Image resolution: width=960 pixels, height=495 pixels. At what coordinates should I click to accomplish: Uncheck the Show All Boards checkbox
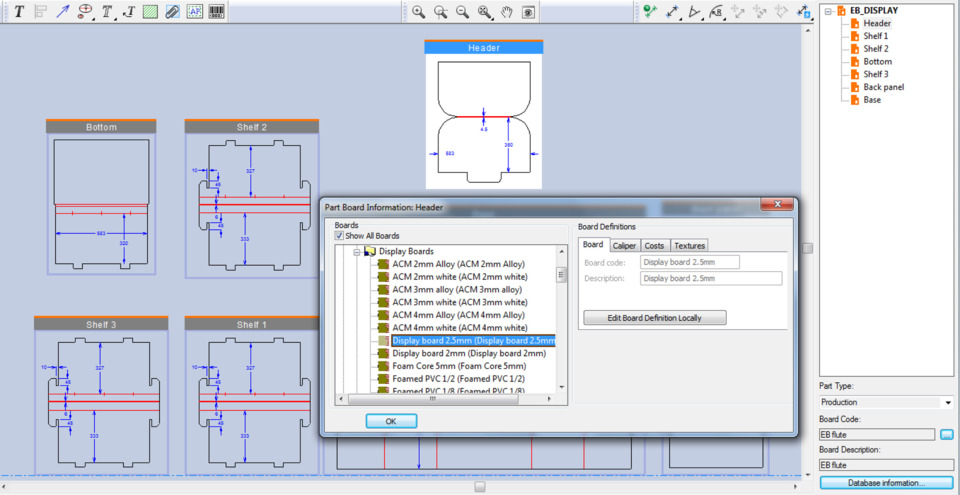click(x=340, y=236)
